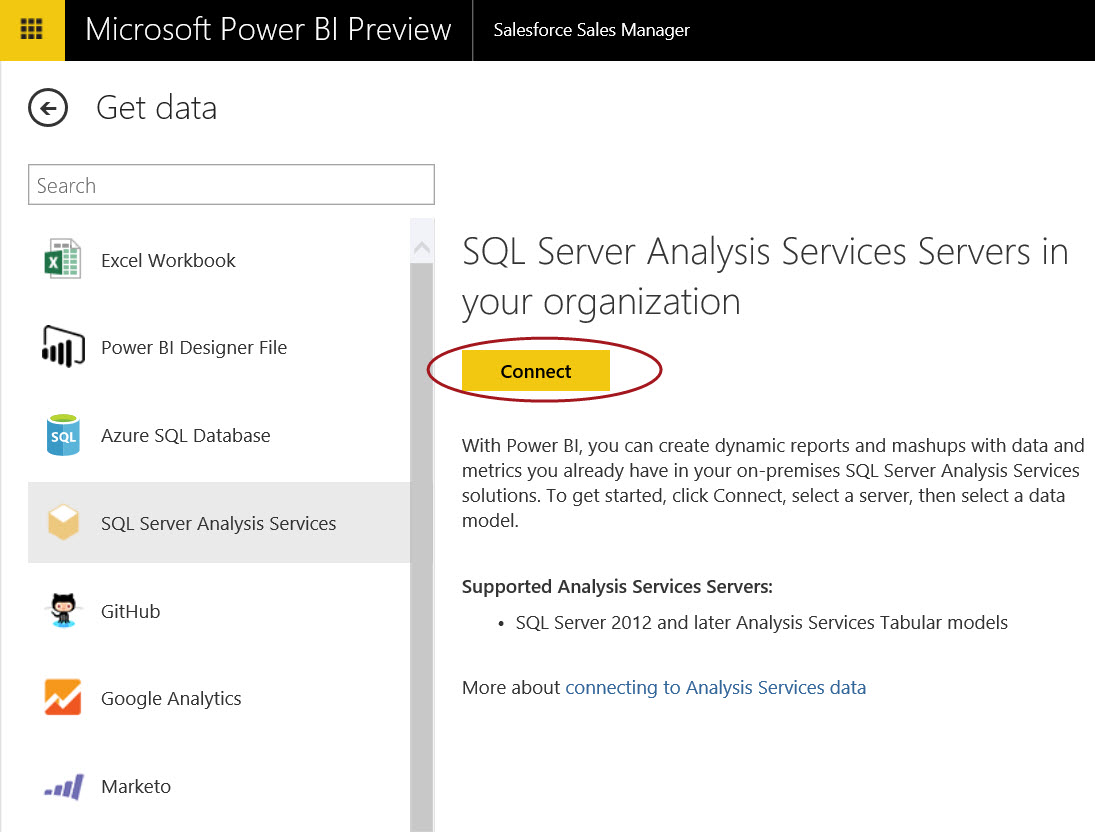The height and width of the screenshot is (832, 1095).
Task: Choose Power BI Designer File entry
Action: [x=219, y=347]
